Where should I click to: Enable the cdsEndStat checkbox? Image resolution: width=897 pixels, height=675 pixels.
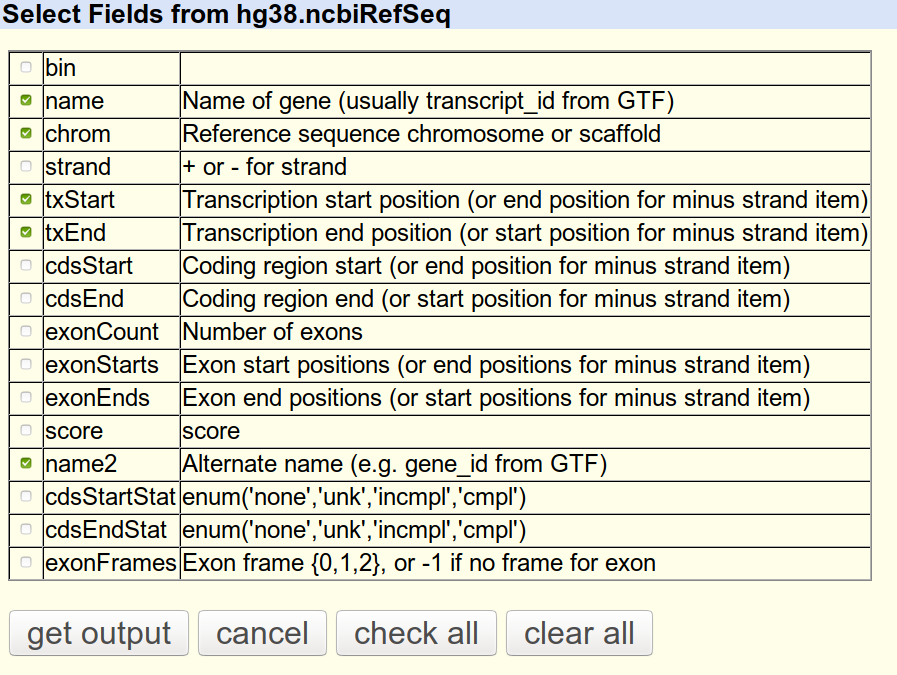(26, 530)
